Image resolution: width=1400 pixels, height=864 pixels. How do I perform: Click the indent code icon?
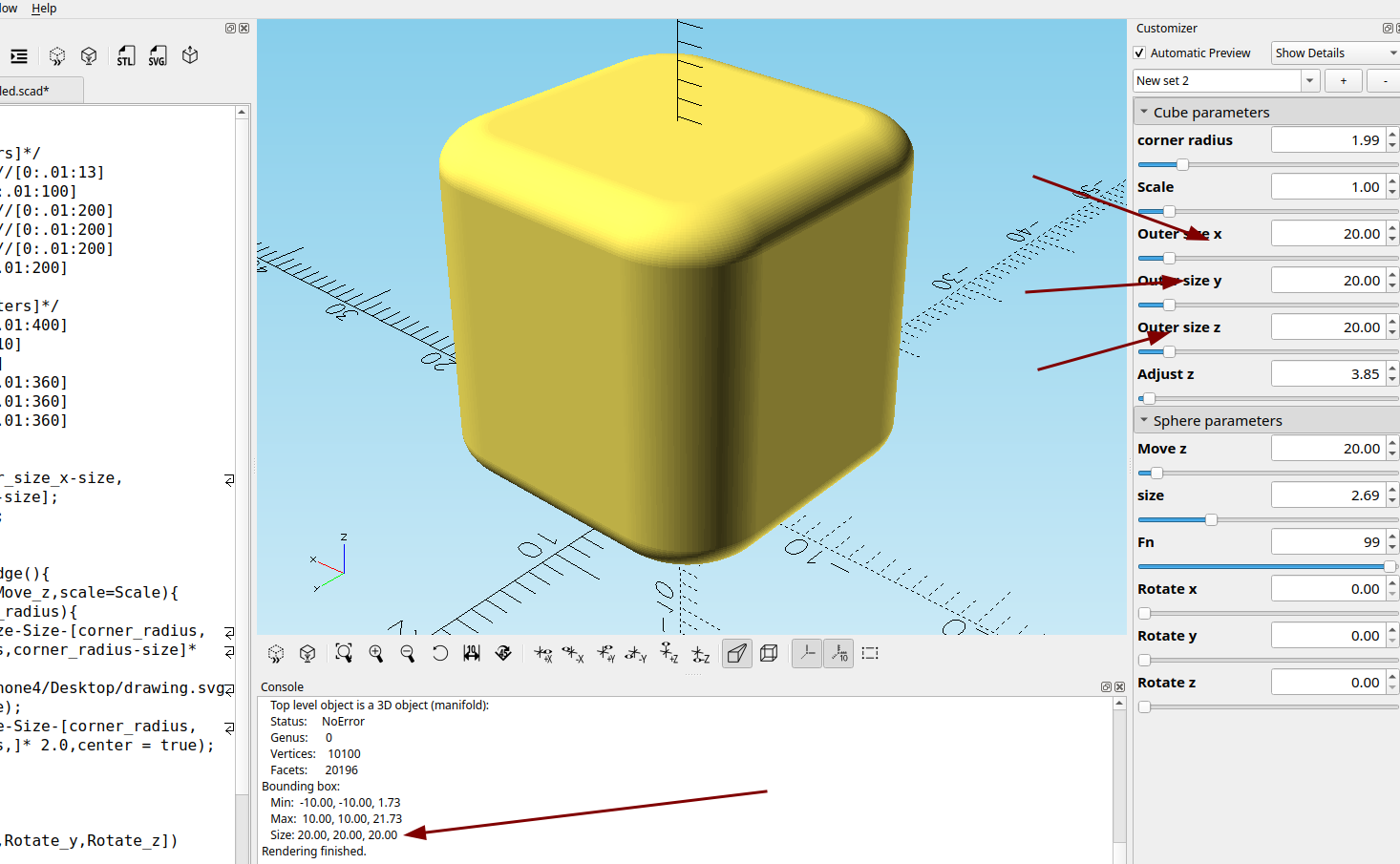tap(18, 56)
